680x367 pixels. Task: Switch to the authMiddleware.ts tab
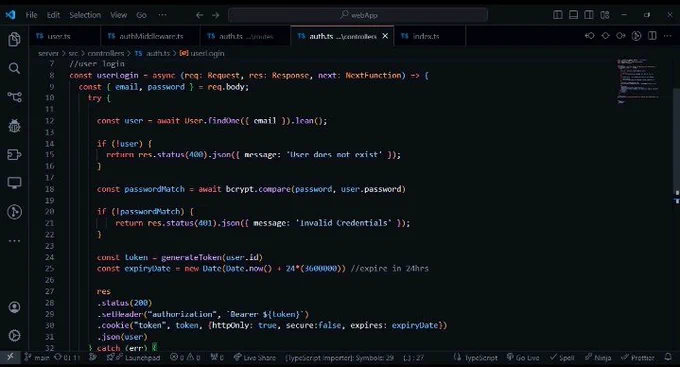(x=150, y=36)
